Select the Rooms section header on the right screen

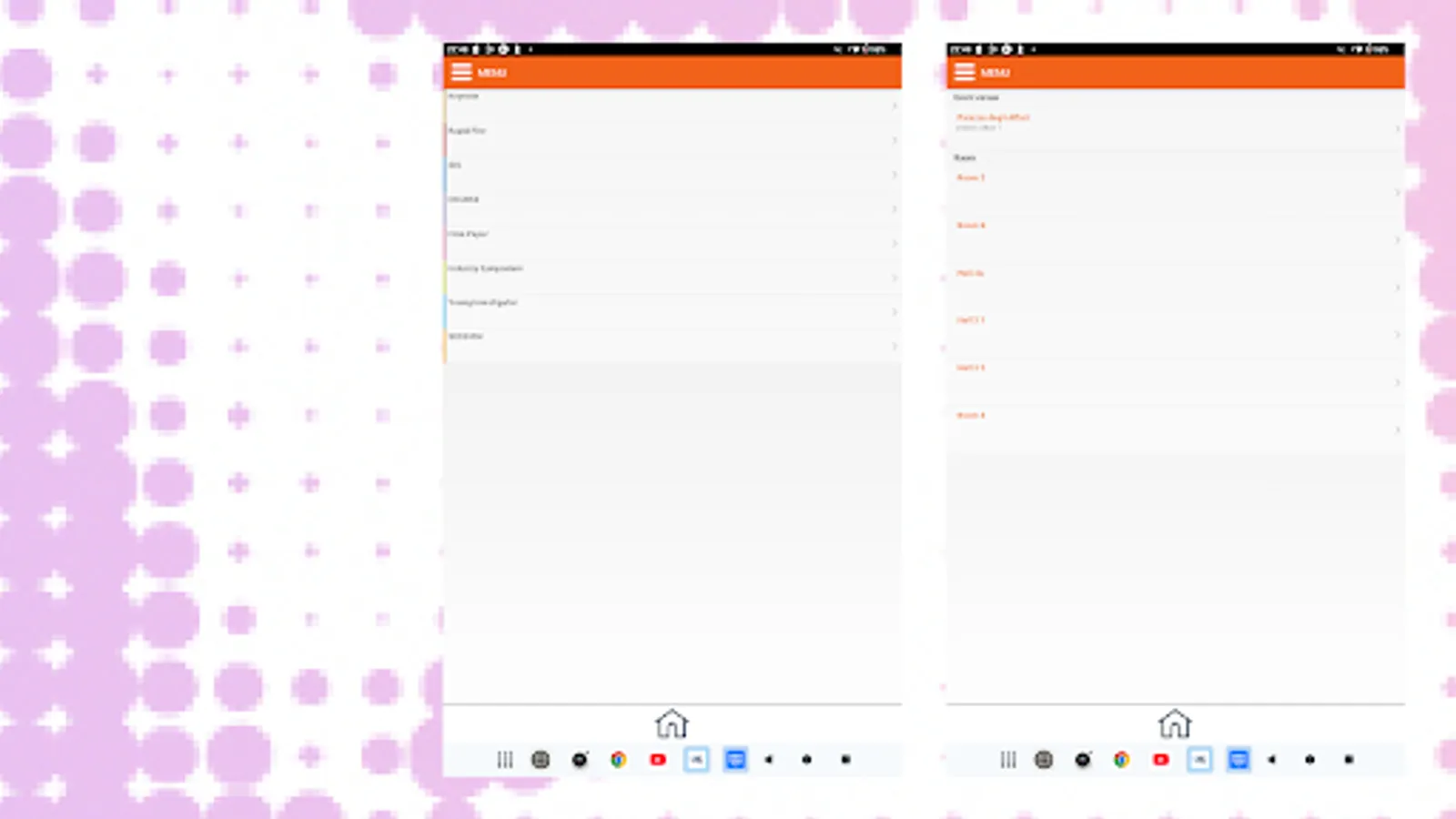965,157
